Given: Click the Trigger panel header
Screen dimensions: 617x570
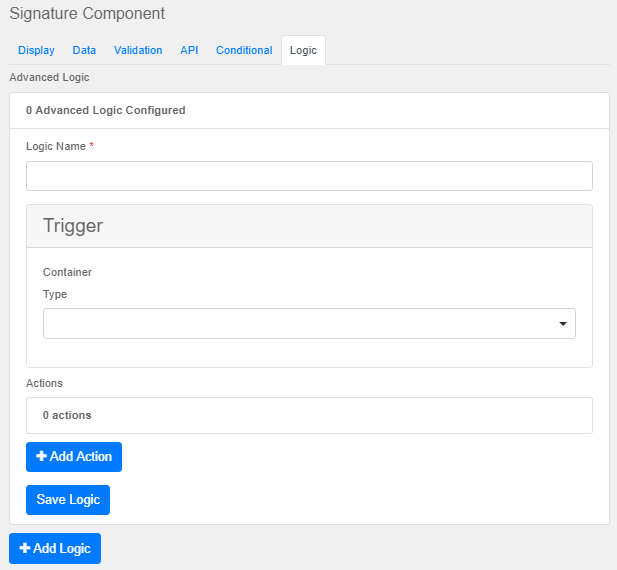Looking at the screenshot, I should 309,226.
